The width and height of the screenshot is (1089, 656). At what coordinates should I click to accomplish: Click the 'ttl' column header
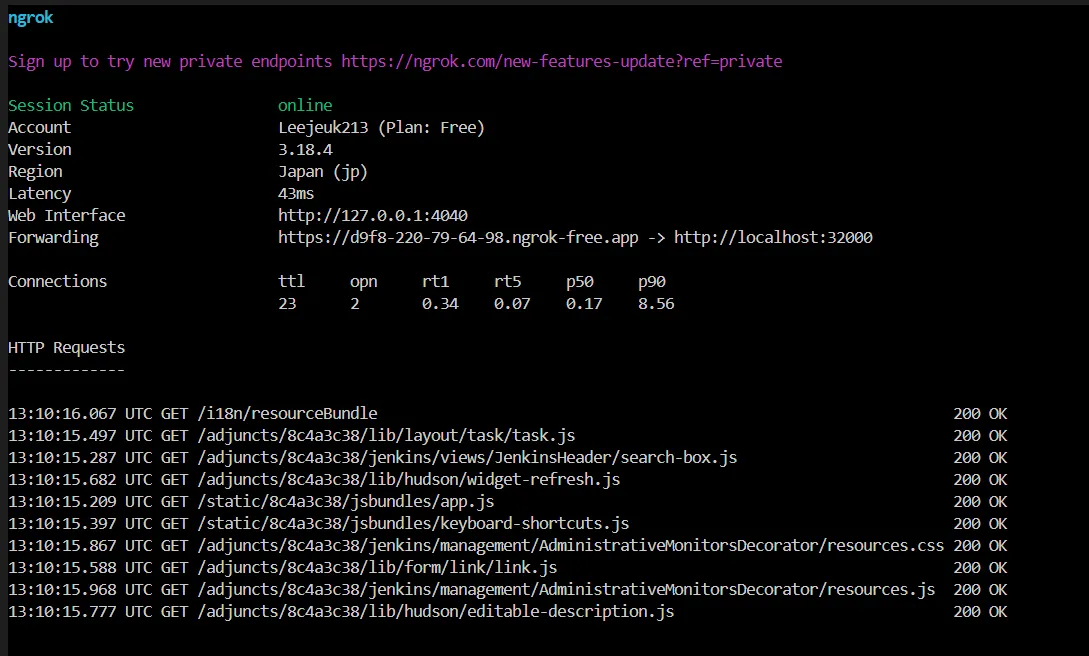tap(291, 282)
